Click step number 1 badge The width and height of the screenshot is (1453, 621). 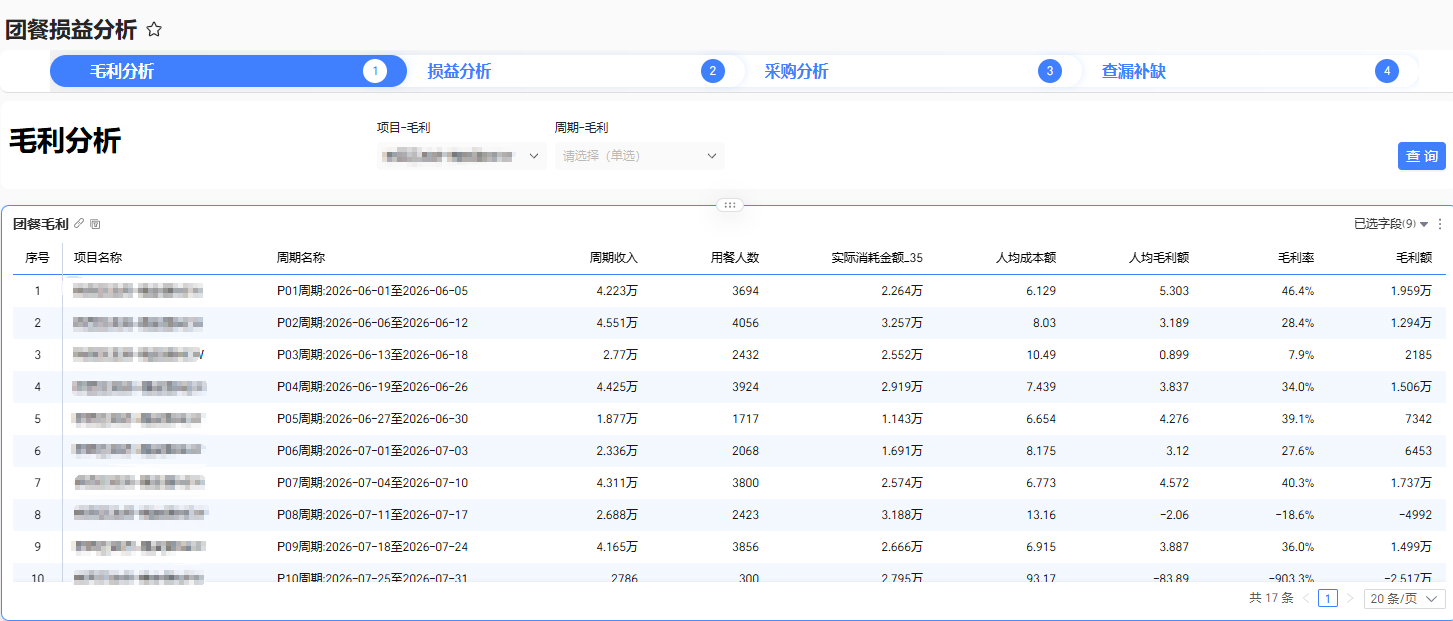(375, 71)
